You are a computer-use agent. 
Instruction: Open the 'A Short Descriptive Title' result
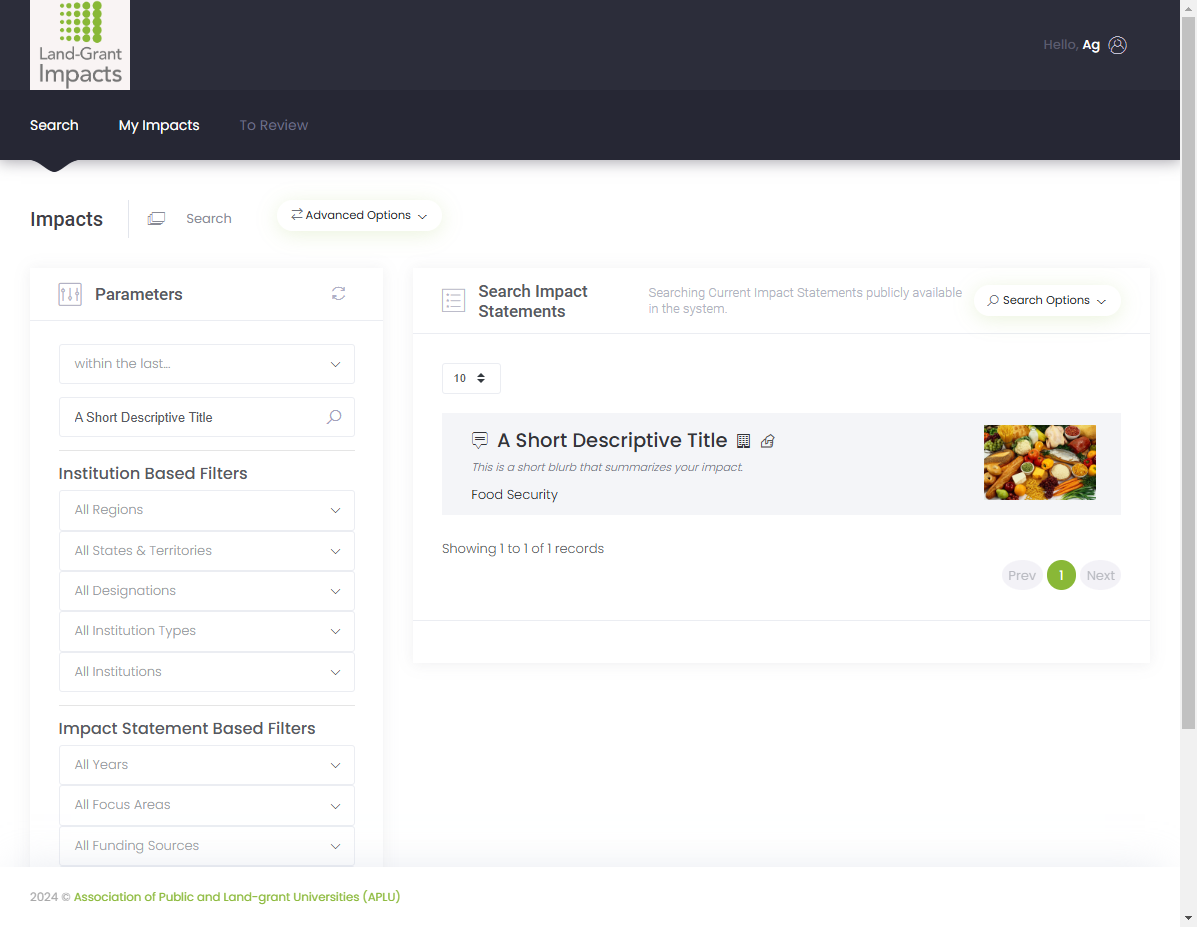(612, 441)
